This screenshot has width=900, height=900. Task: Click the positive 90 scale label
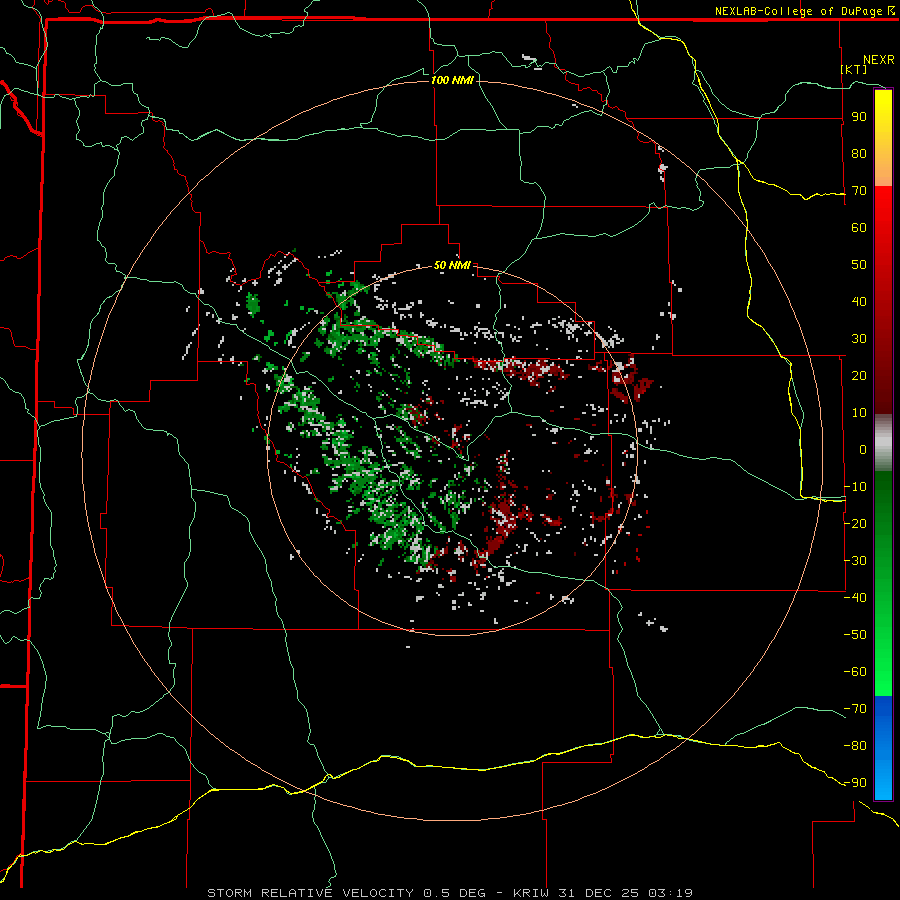pos(859,117)
